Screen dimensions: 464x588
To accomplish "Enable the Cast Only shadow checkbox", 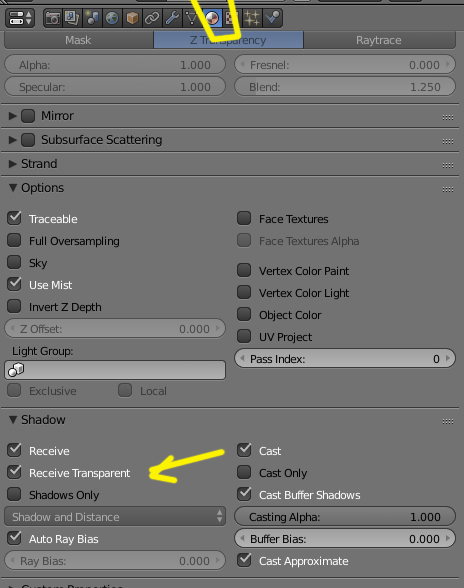I will click(244, 472).
